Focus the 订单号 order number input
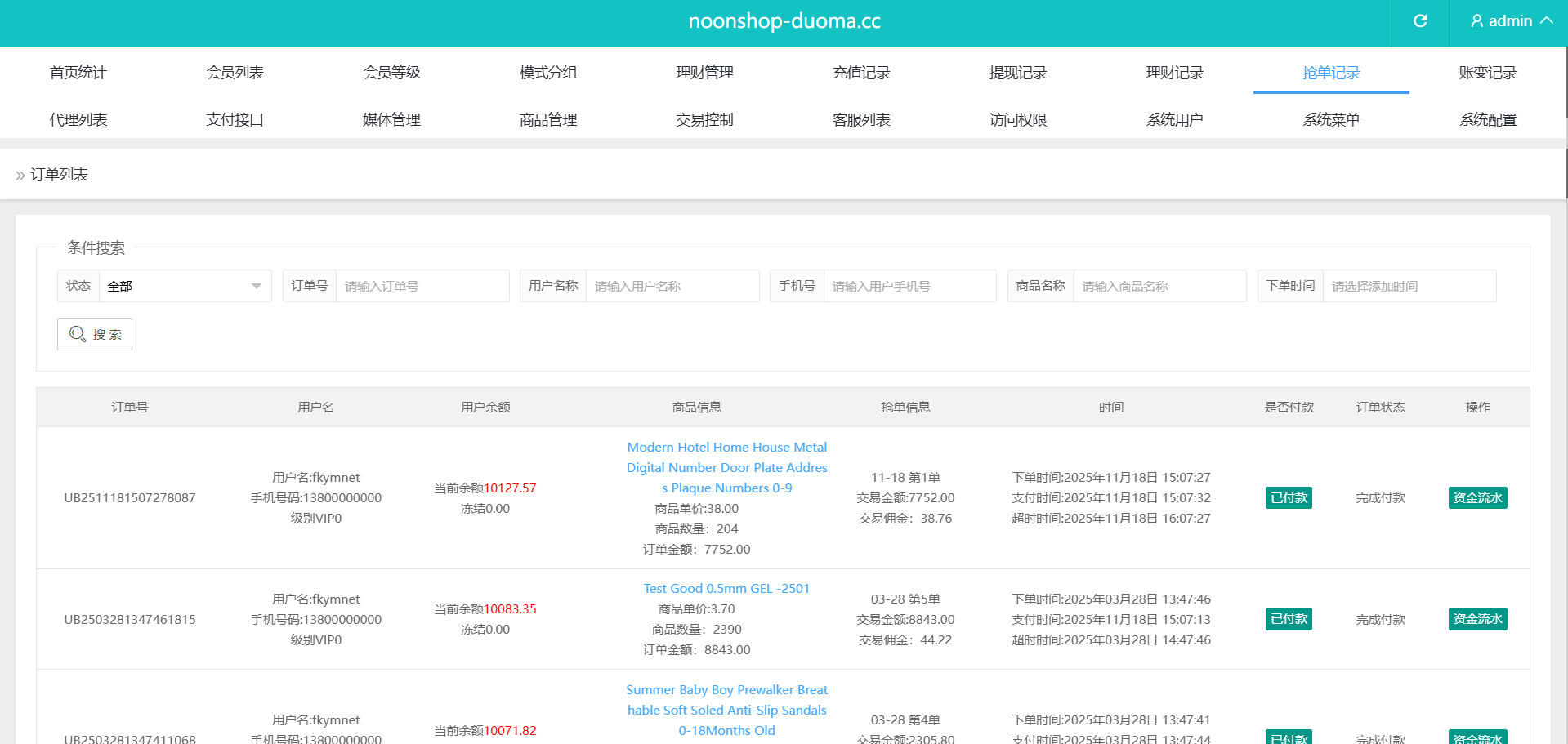The height and width of the screenshot is (744, 1568). point(422,286)
